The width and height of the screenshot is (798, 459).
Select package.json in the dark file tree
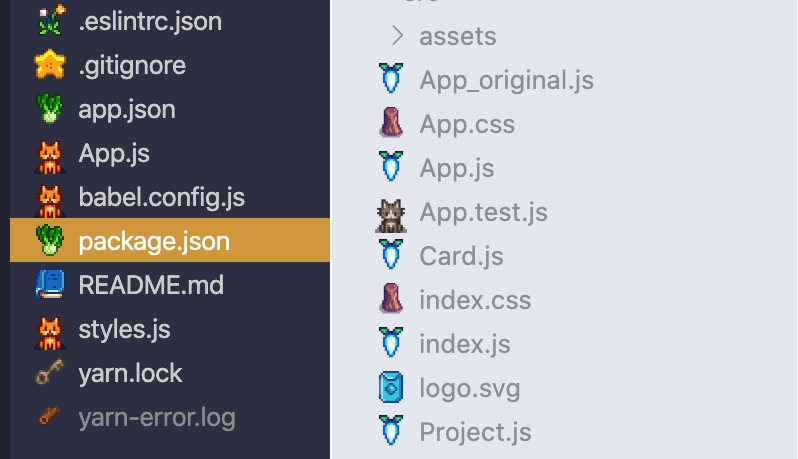tap(154, 242)
